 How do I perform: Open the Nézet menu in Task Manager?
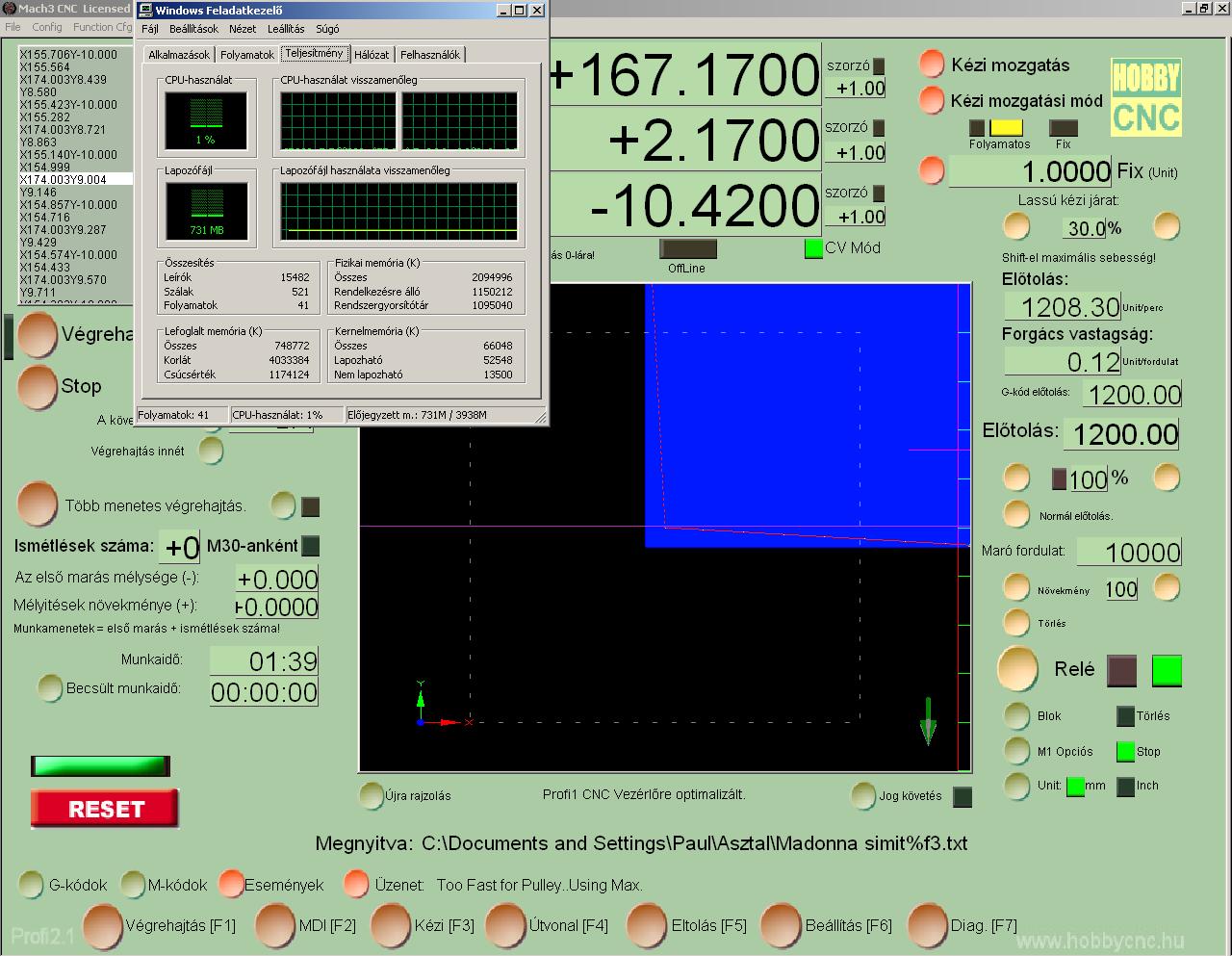(243, 29)
